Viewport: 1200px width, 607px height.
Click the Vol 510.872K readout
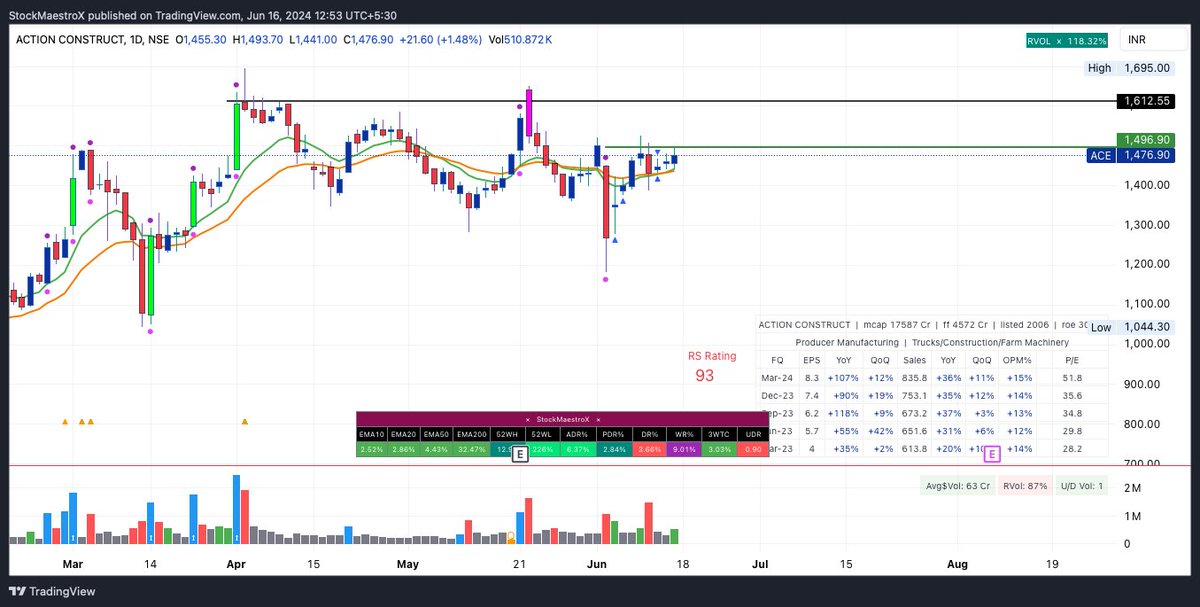520,41
